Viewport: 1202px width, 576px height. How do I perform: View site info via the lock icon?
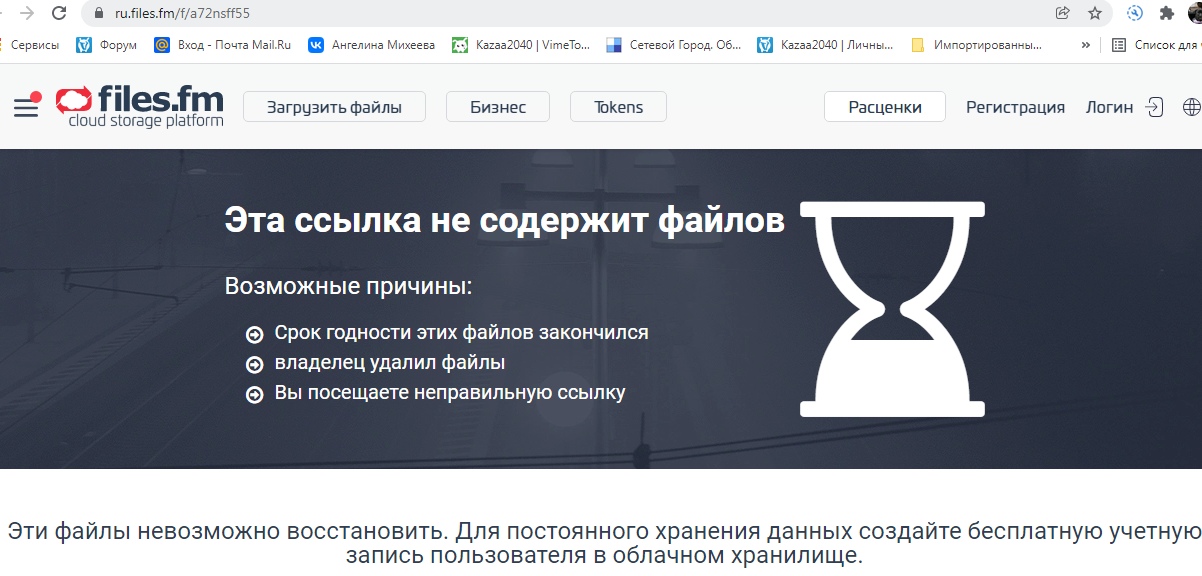pyautogui.click(x=98, y=13)
